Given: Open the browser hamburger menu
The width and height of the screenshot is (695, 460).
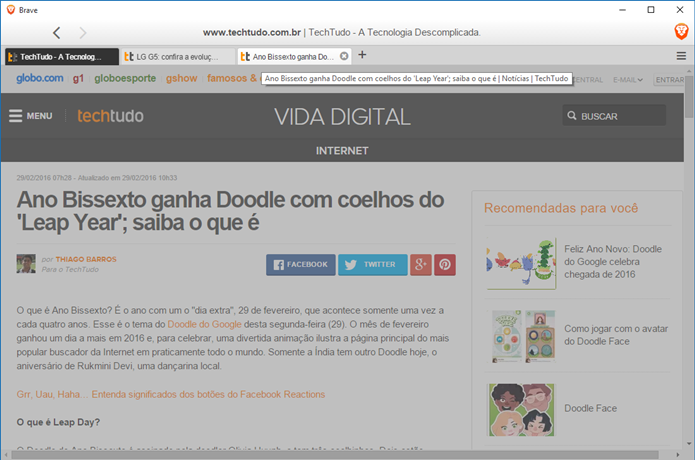Looking at the screenshot, I should point(681,56).
